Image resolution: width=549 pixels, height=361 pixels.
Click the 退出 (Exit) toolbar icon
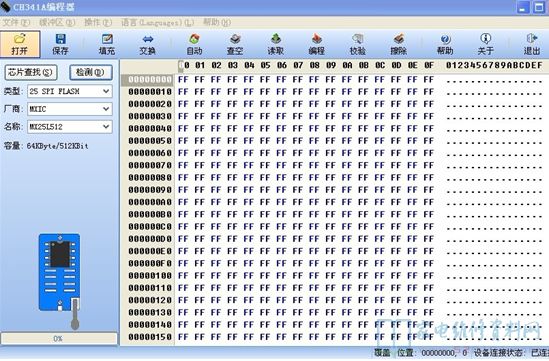(531, 44)
